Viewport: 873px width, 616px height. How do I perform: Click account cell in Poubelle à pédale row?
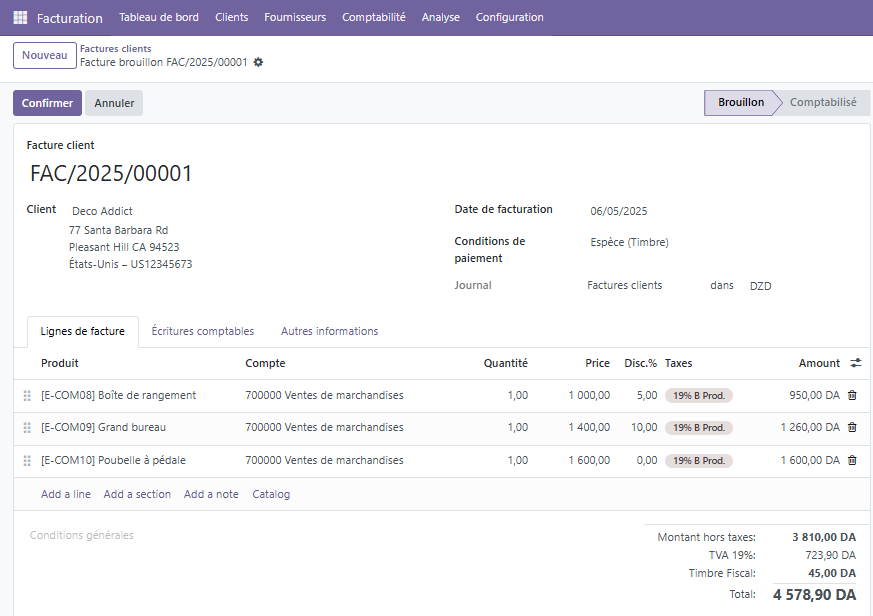click(x=324, y=461)
